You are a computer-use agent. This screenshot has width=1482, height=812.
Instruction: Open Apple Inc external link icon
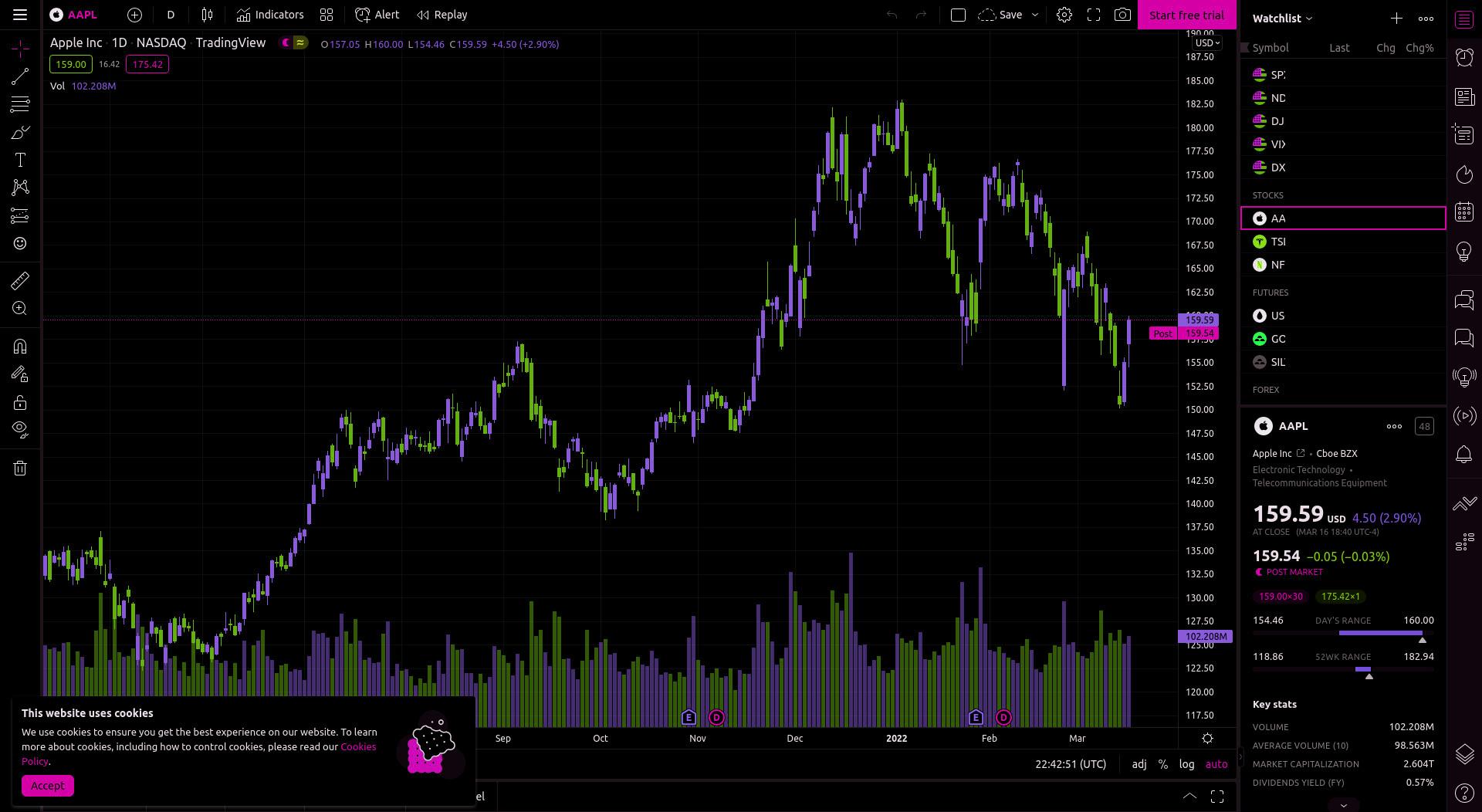(x=1301, y=453)
